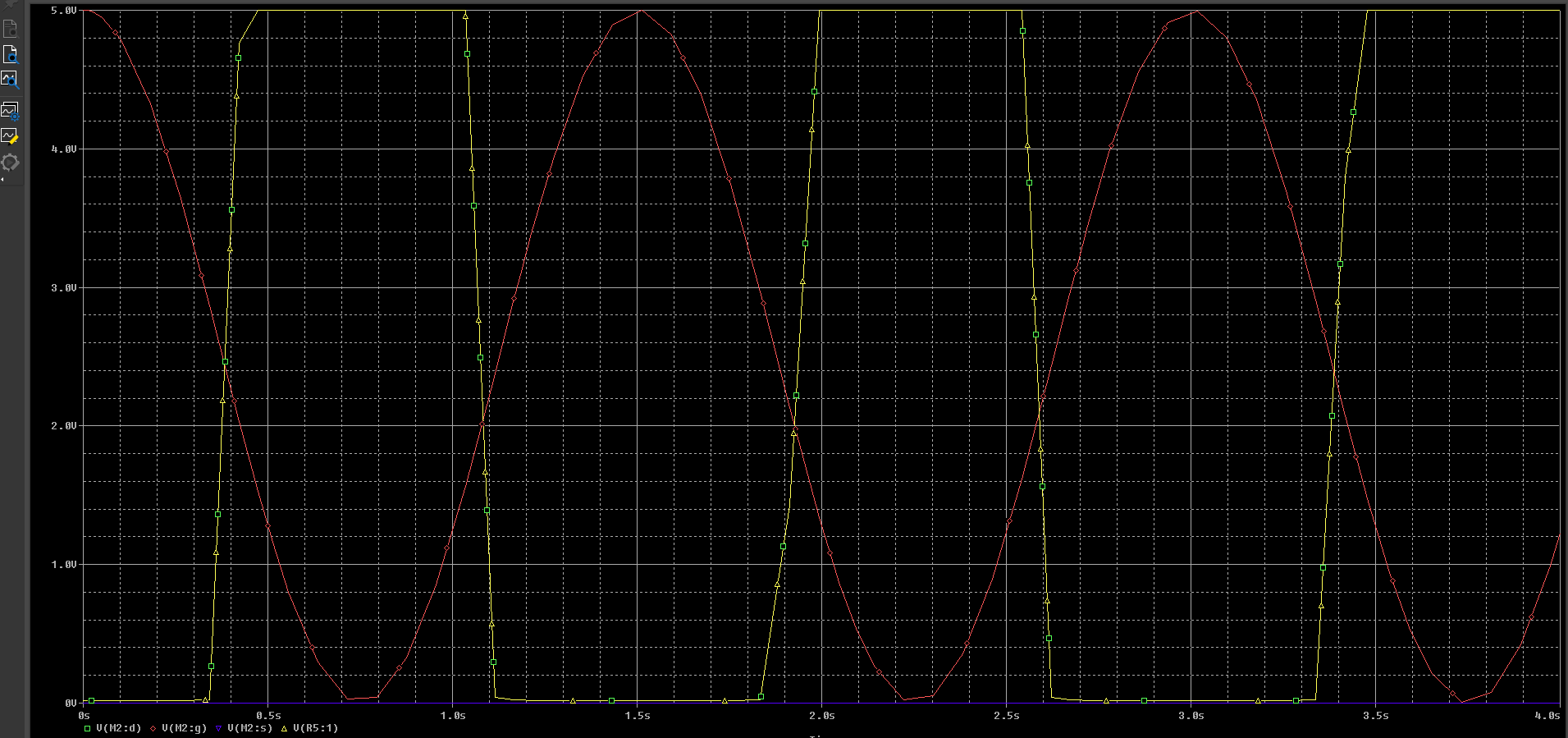Screen dimensions: 1568x738
Task: Click the 0s label on time axis
Action: [x=85, y=716]
